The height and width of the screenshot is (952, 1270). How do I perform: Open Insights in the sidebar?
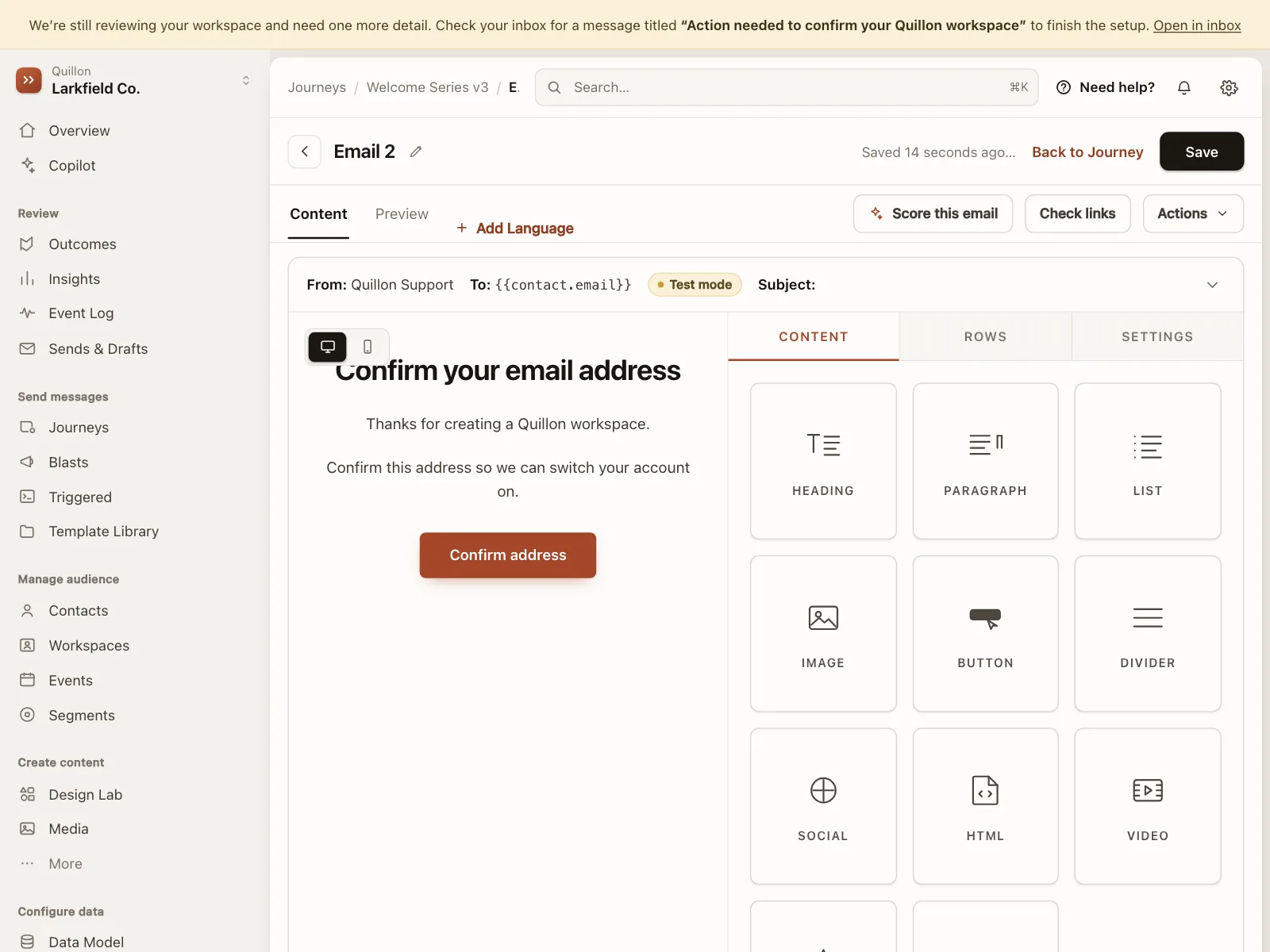pos(74,279)
